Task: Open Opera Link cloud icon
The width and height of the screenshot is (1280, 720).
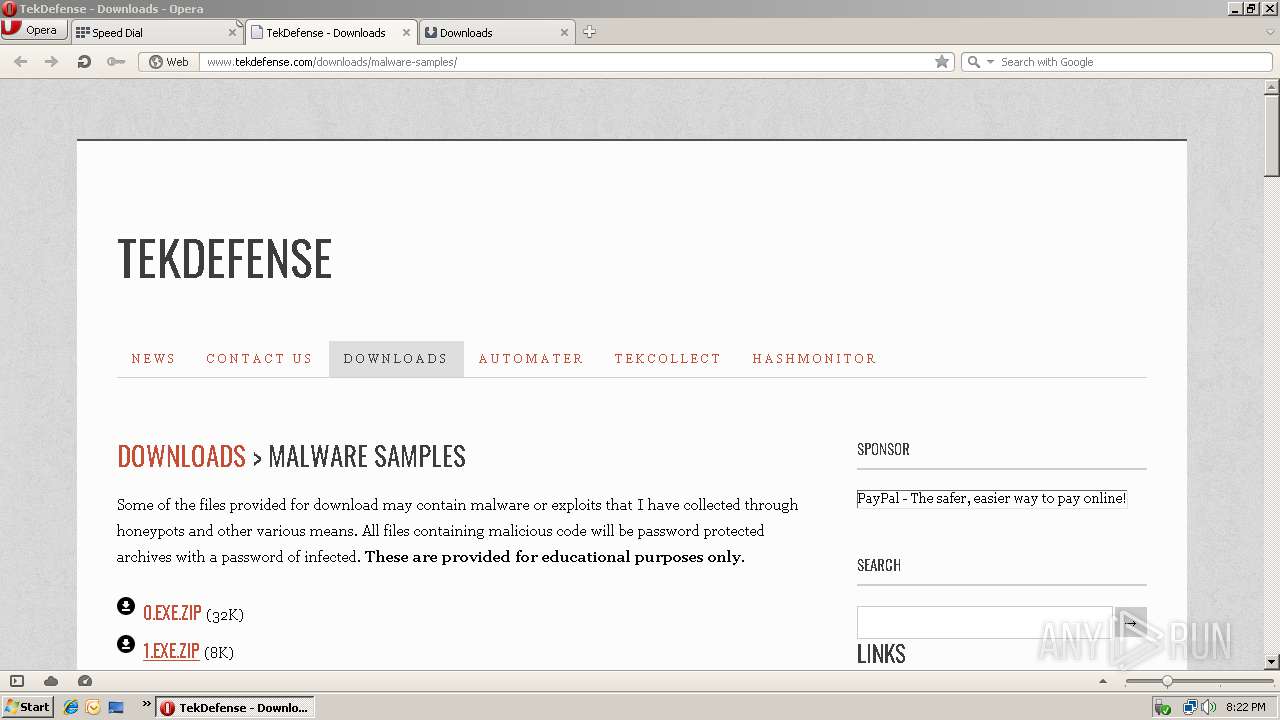Action: tap(51, 681)
